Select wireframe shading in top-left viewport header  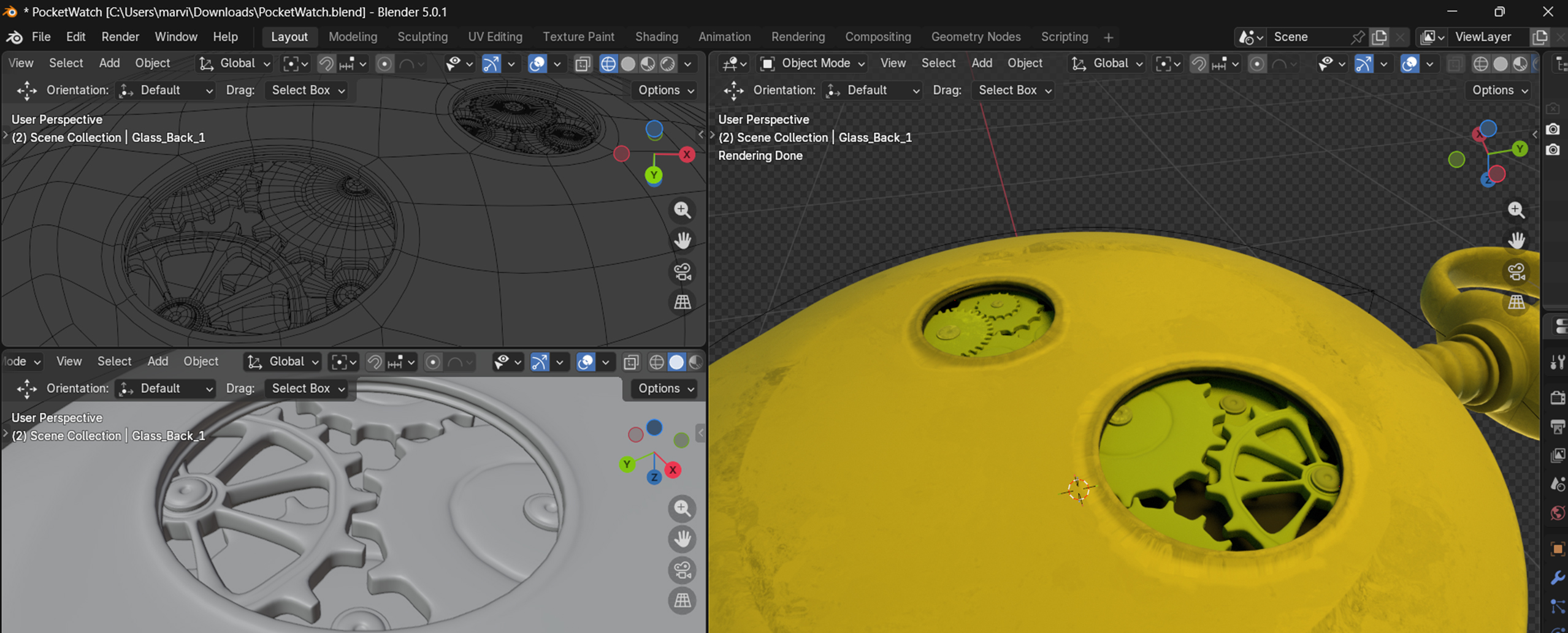(608, 64)
